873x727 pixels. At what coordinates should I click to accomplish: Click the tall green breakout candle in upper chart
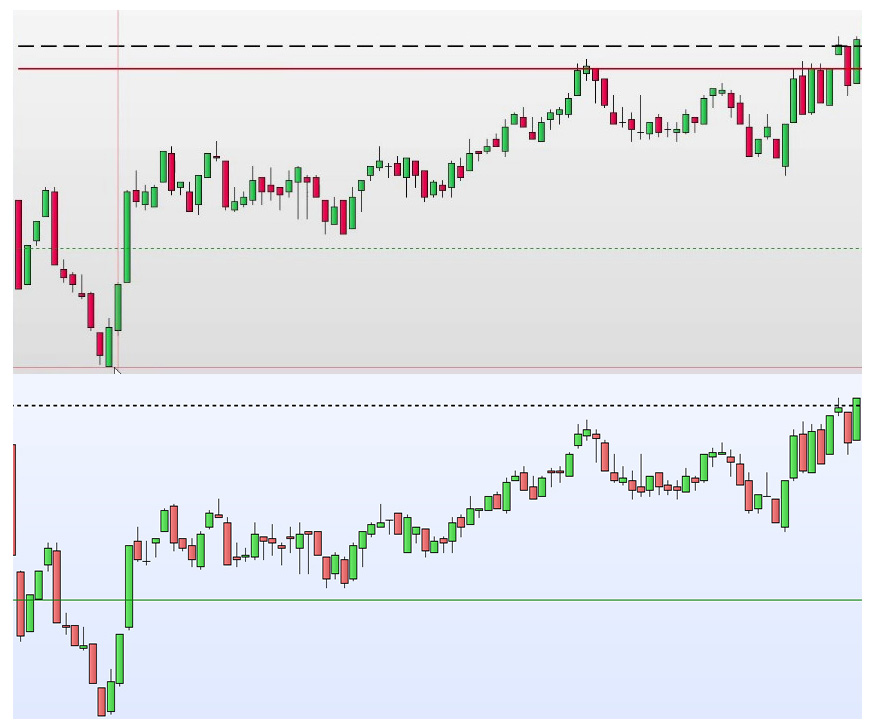[127, 237]
